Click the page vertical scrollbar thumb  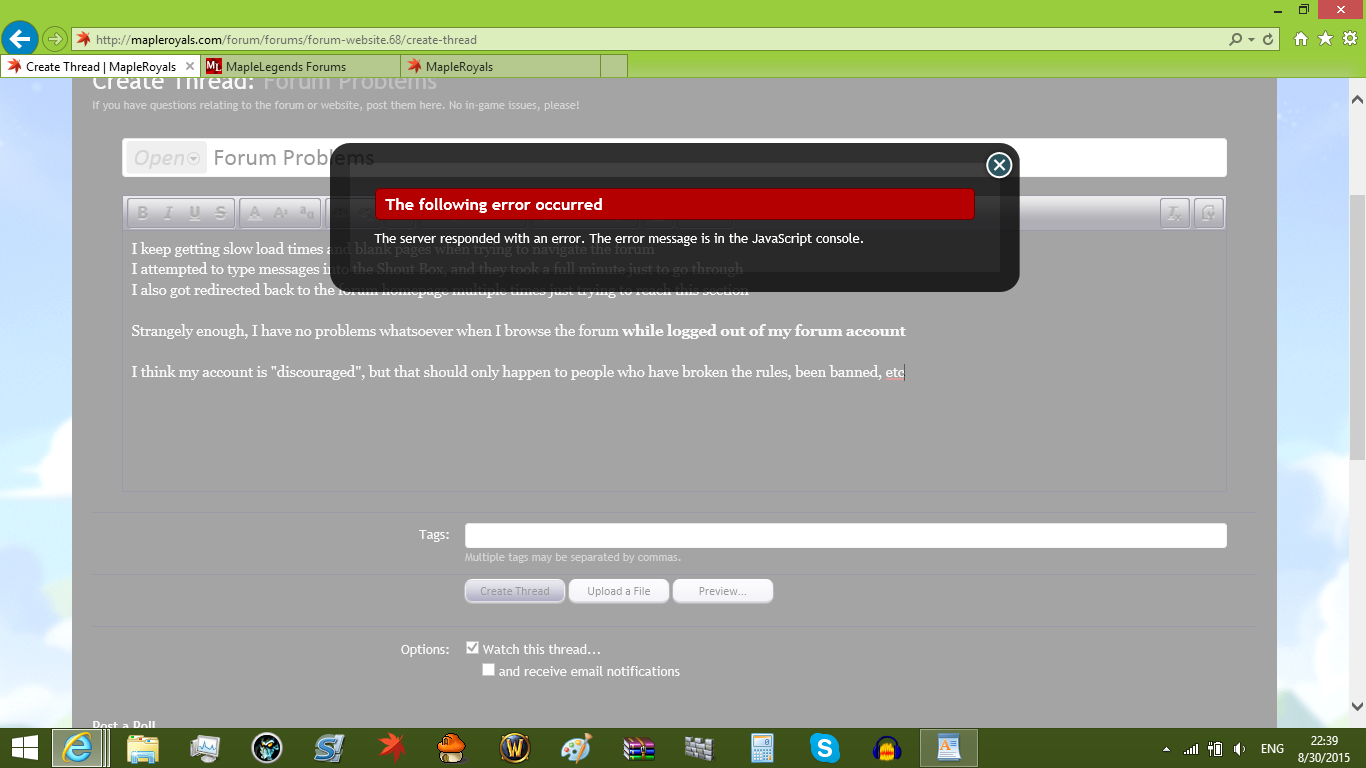click(1357, 326)
